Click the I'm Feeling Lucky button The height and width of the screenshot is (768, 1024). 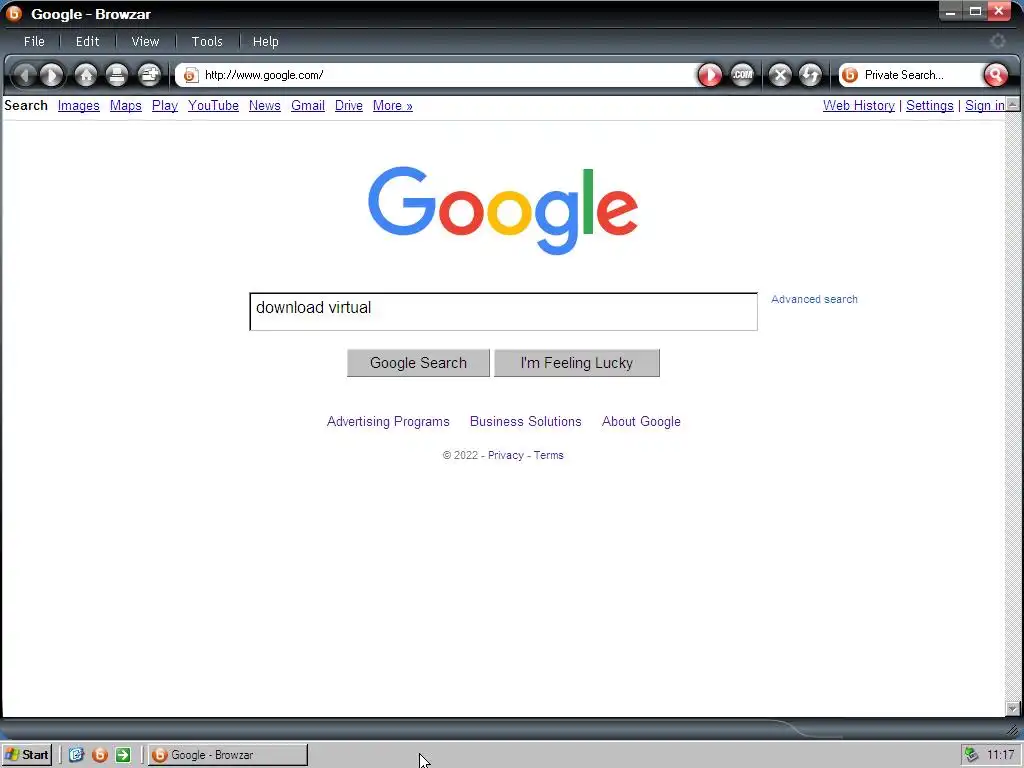pos(577,363)
